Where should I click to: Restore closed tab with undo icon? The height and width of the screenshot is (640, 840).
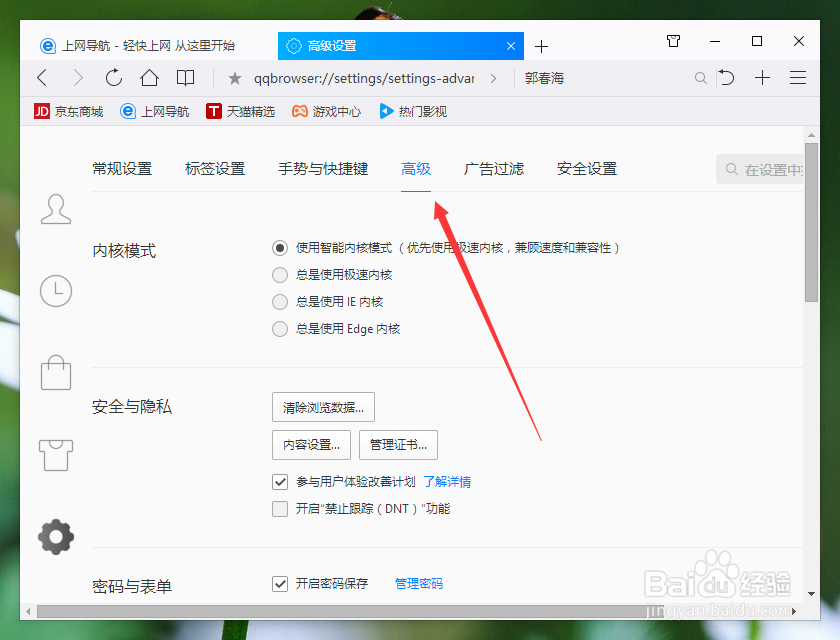(x=726, y=78)
